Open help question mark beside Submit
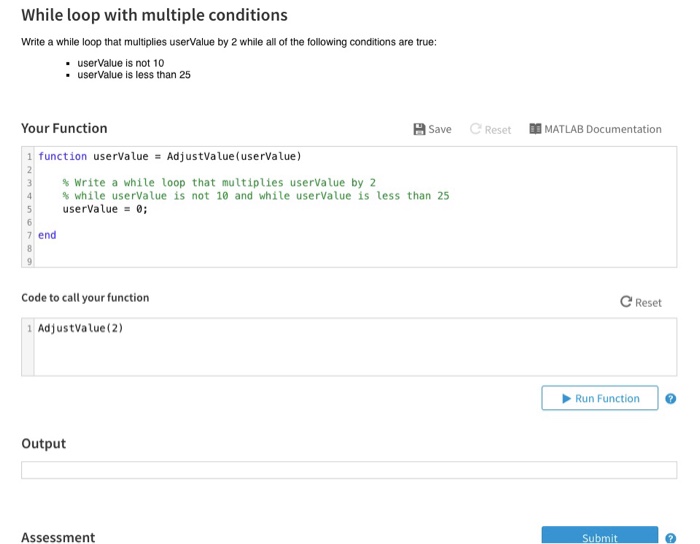 [x=671, y=538]
